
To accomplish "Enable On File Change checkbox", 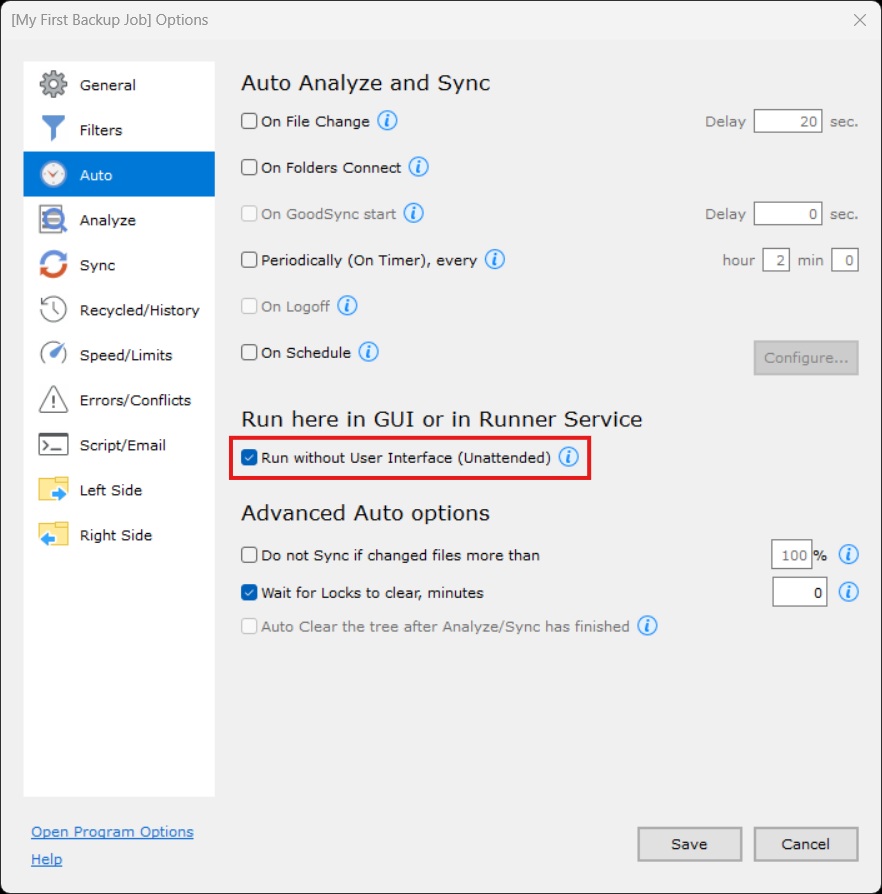I will 249,121.
